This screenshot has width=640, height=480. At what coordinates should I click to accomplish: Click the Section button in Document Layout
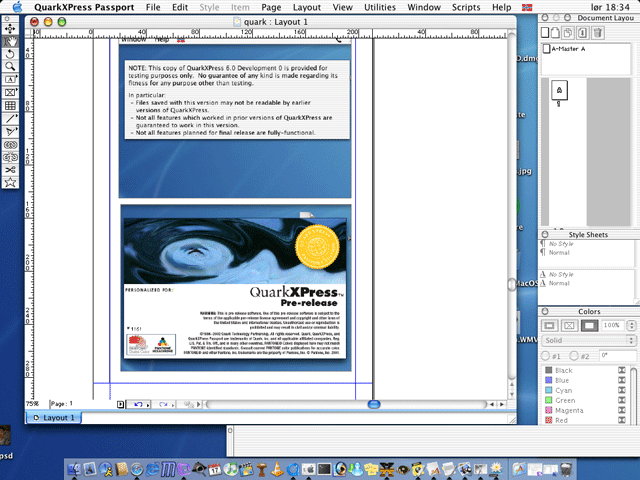coord(583,33)
